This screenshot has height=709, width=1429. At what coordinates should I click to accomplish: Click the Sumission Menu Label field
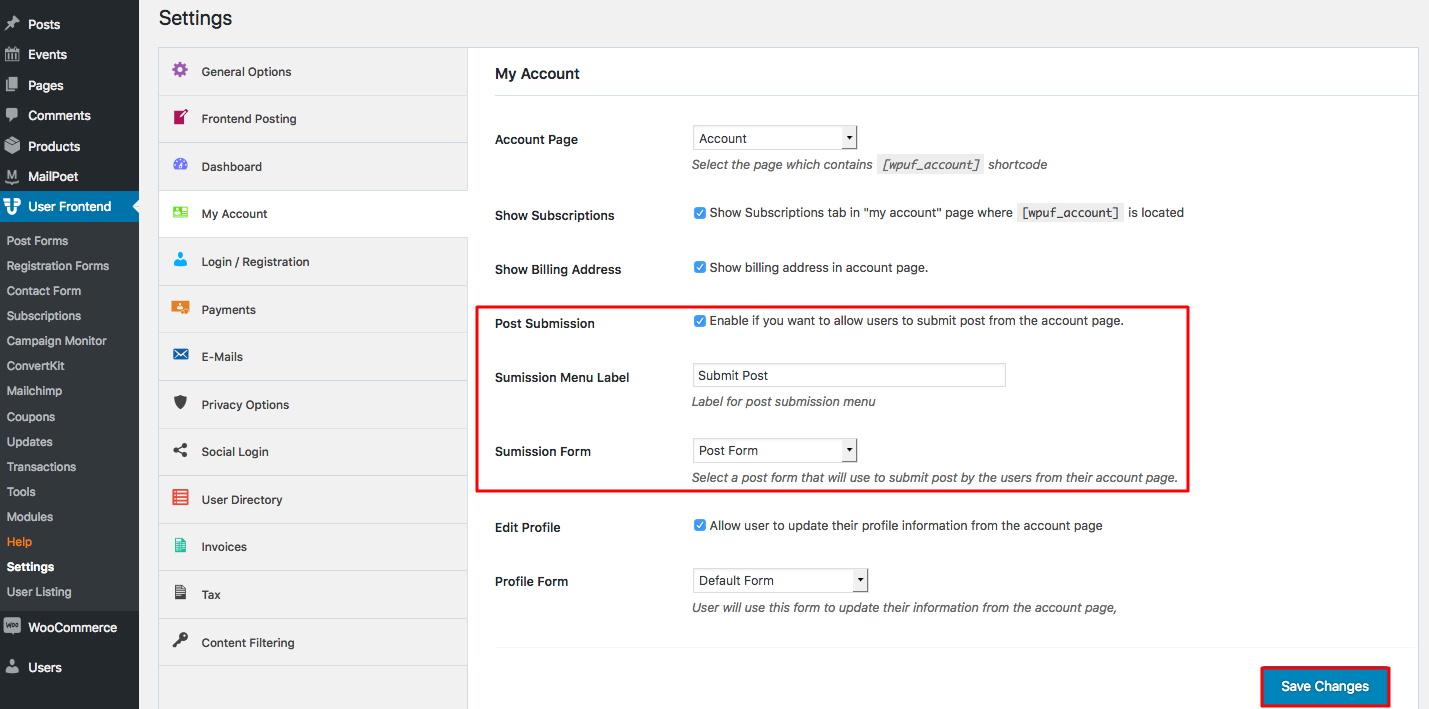tap(849, 375)
